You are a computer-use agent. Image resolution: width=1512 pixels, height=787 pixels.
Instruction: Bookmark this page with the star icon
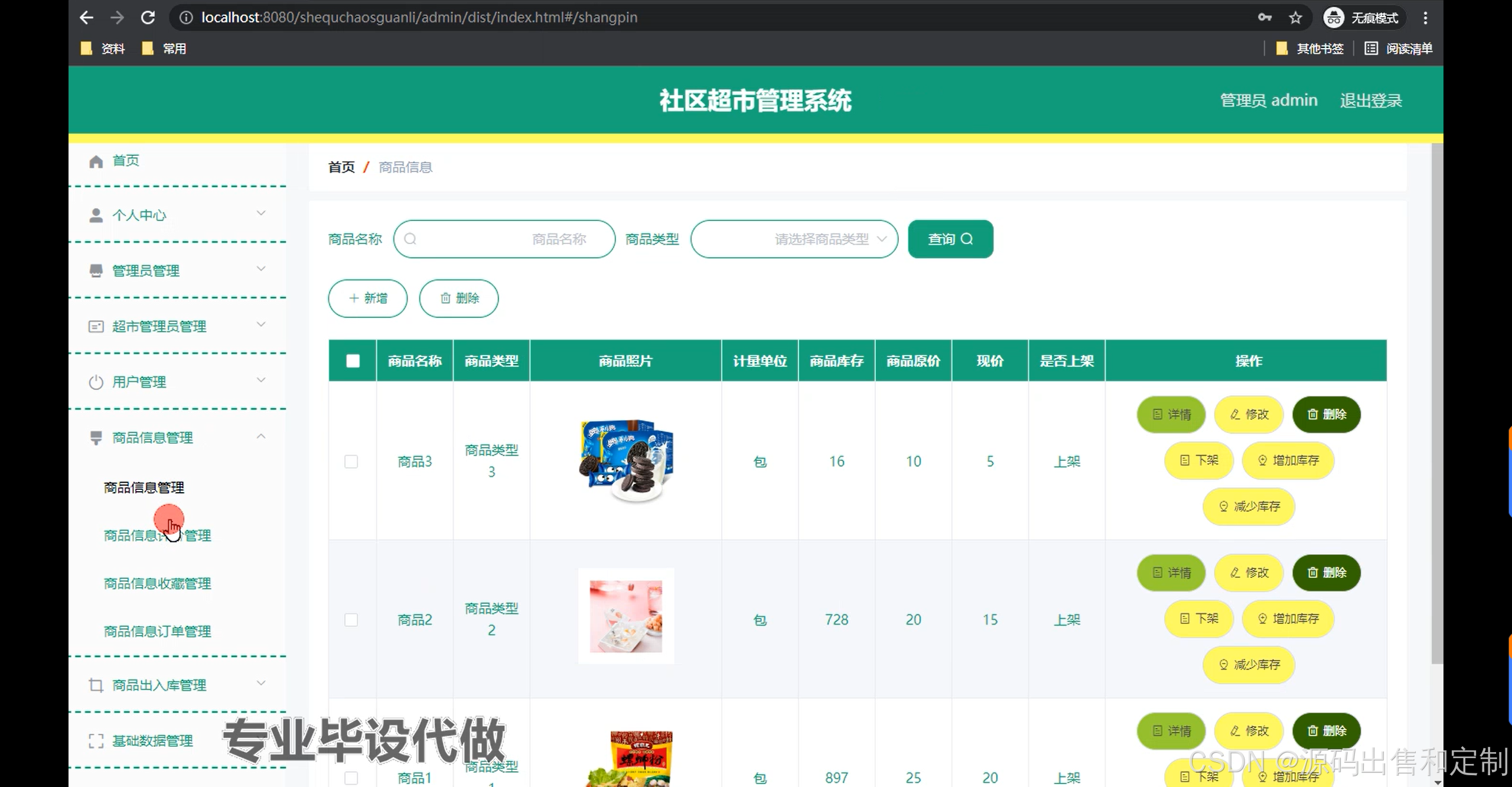pyautogui.click(x=1295, y=18)
